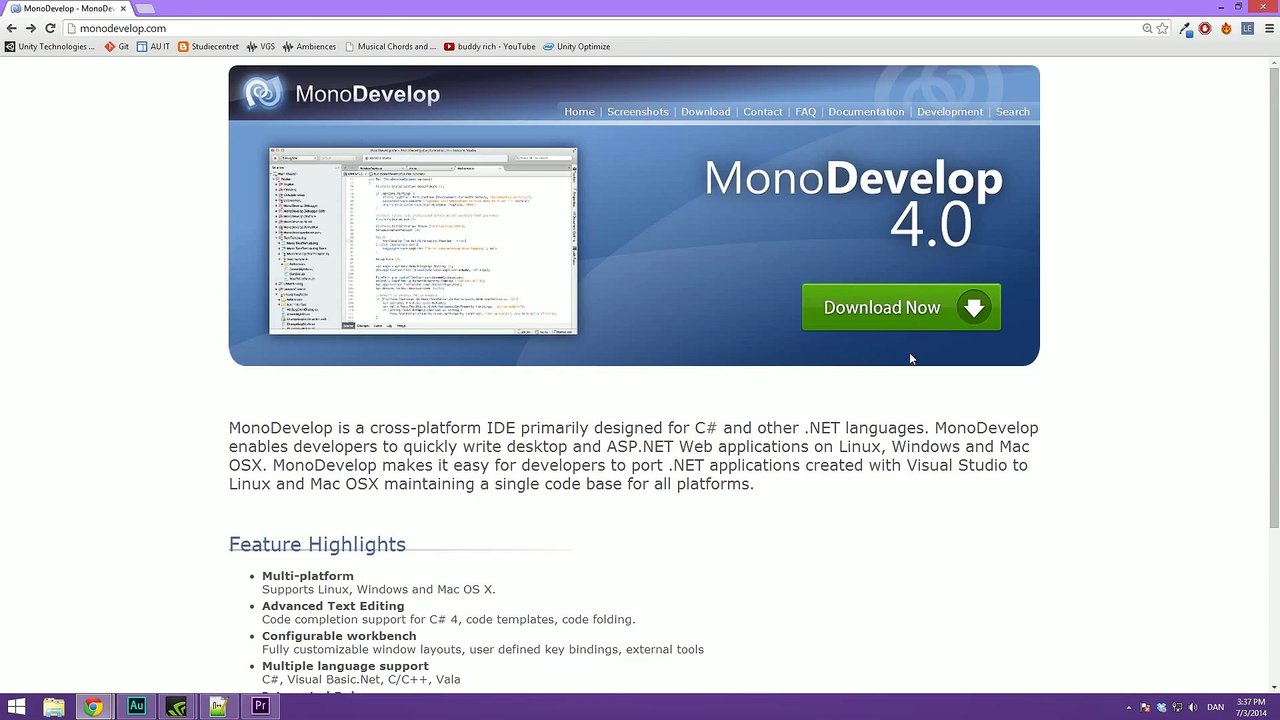Open a new tab next to the MonoDevelop tab
Screen dimensions: 1280x720
(145, 9)
